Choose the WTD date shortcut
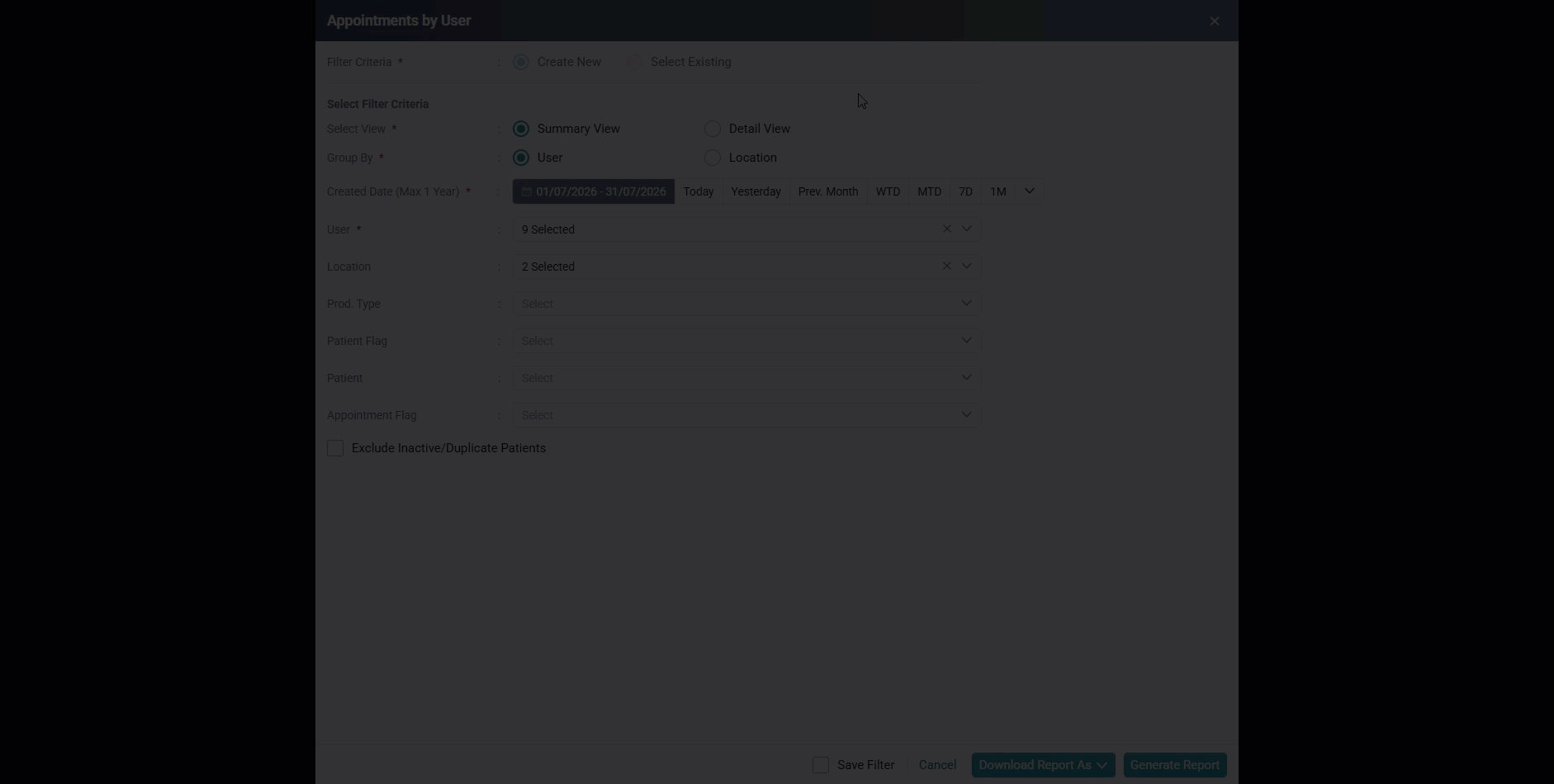Viewport: 1554px width, 784px height. coord(888,191)
